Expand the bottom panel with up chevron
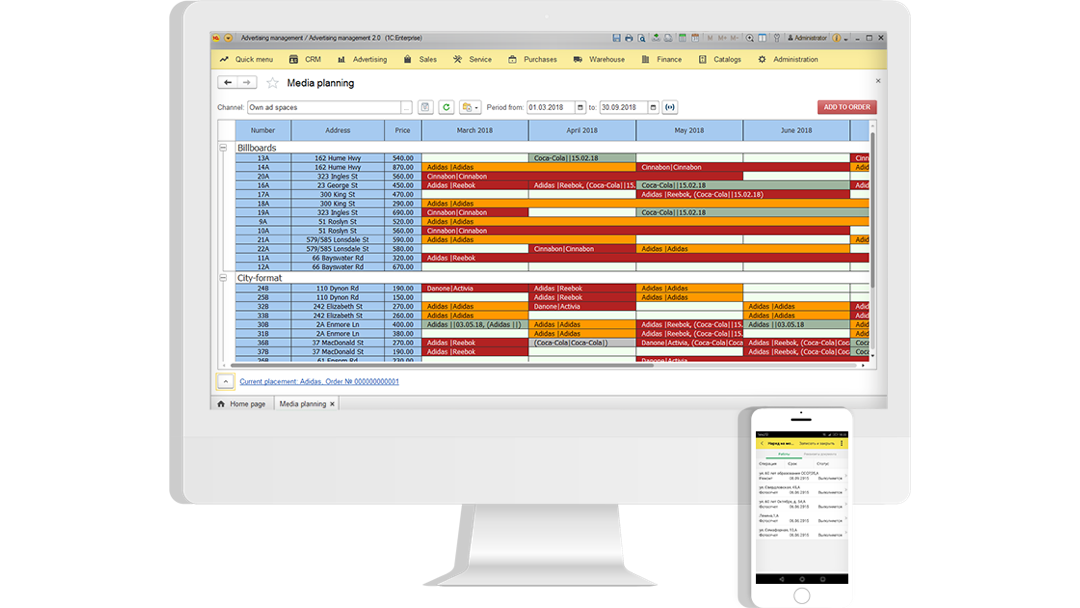The image size is (1080, 608). (x=226, y=381)
